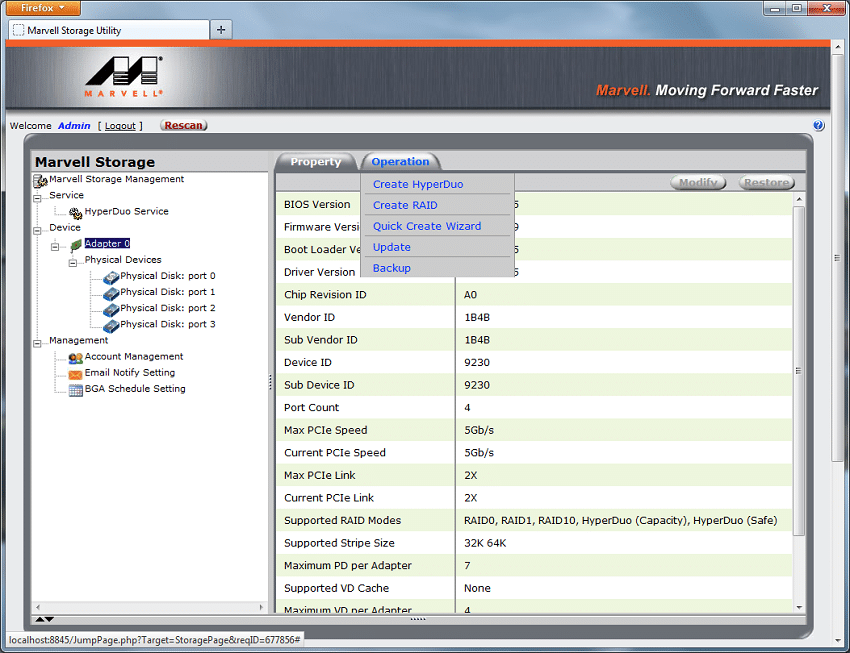Select the Operation tab

coord(400,161)
